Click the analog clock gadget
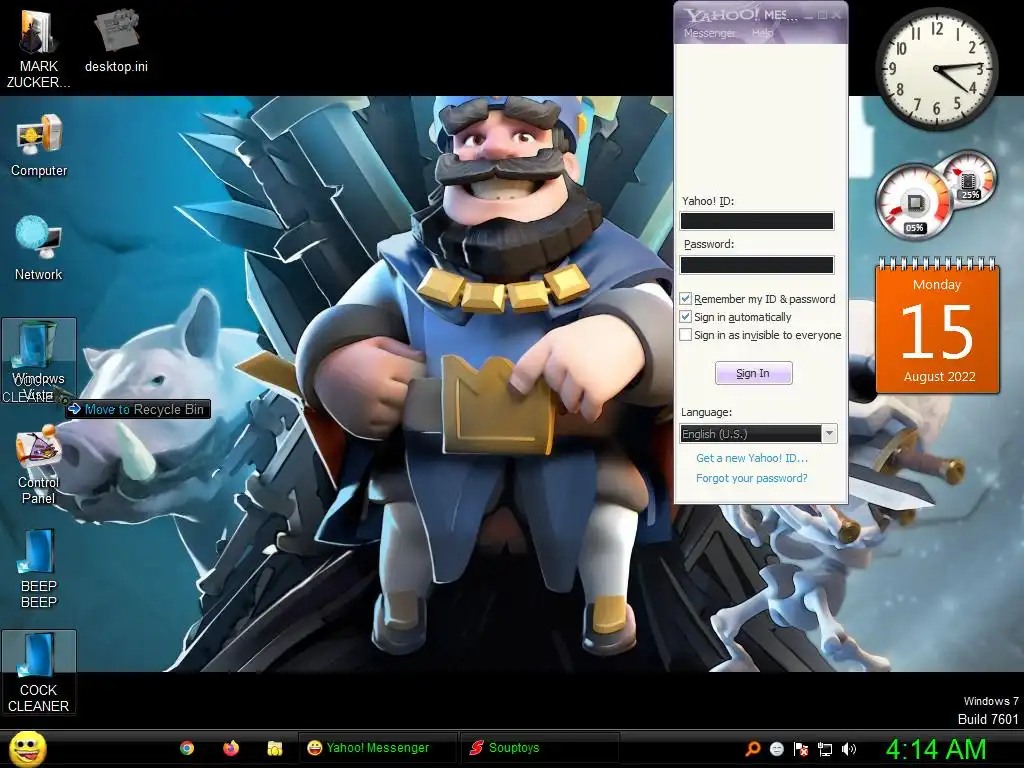Viewport: 1024px width, 768px height. pos(936,69)
